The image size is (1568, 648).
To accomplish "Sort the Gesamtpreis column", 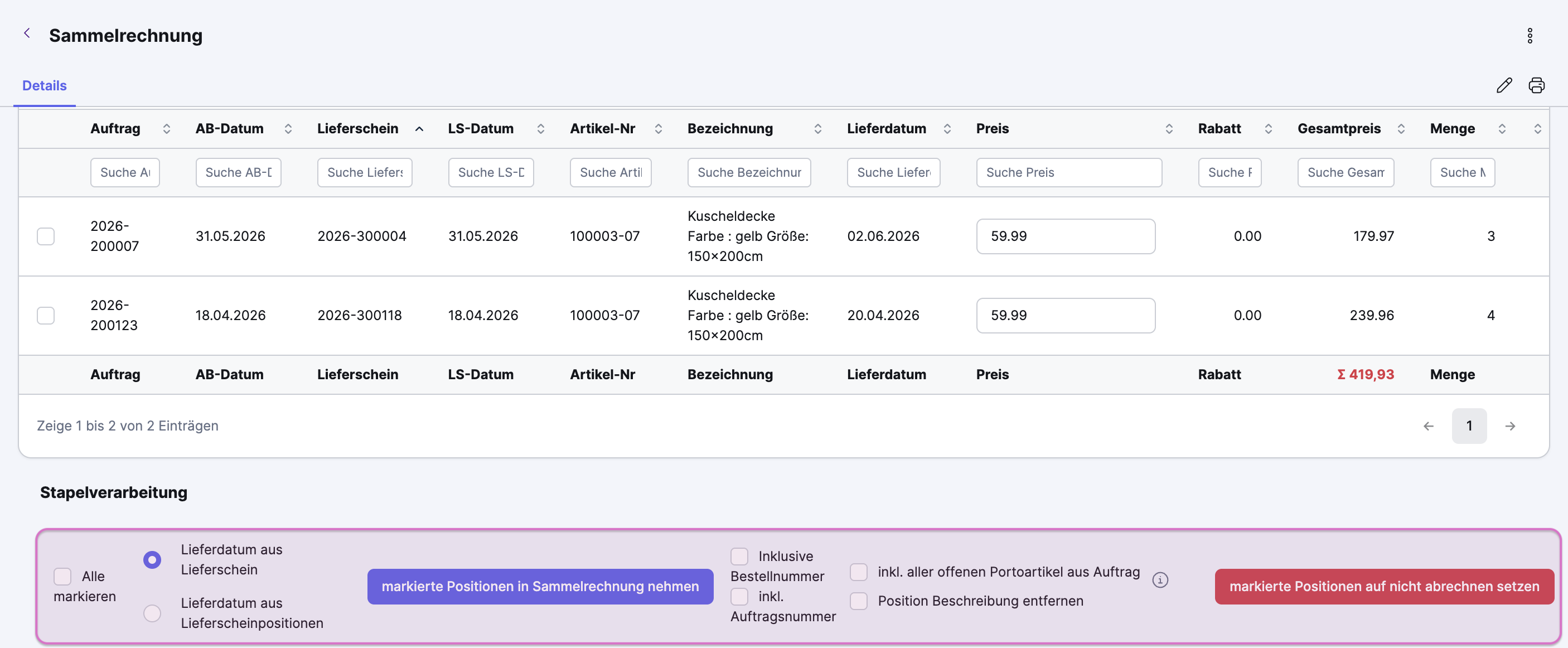I will point(1401,128).
